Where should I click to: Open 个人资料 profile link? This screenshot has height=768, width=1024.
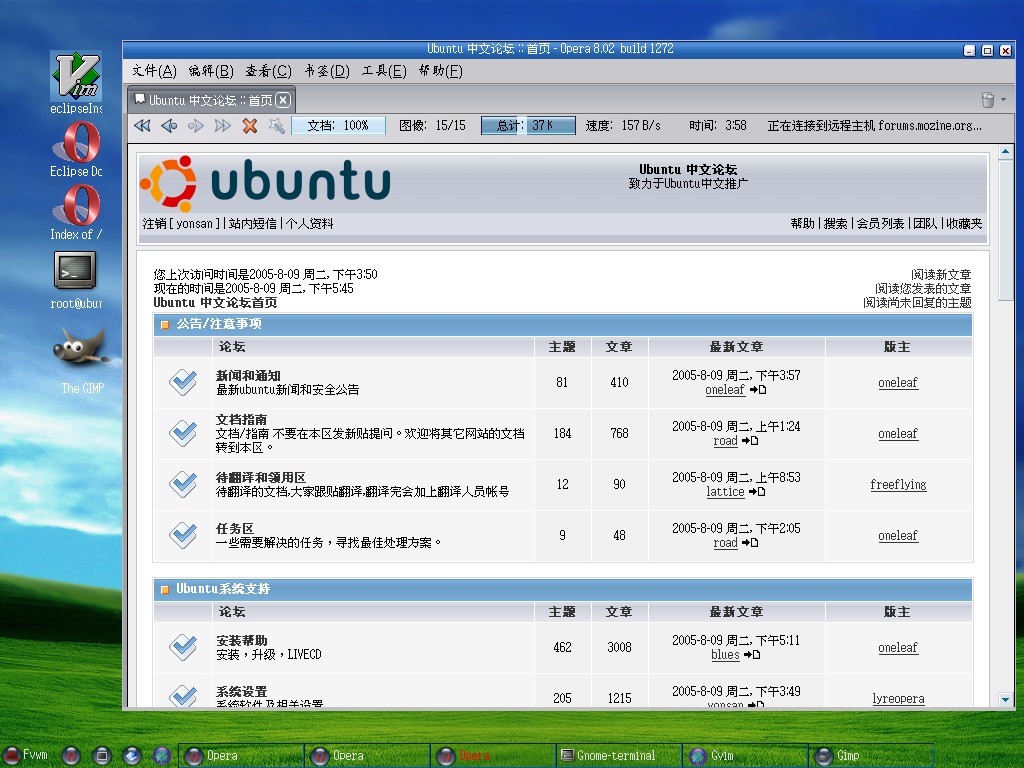[310, 223]
